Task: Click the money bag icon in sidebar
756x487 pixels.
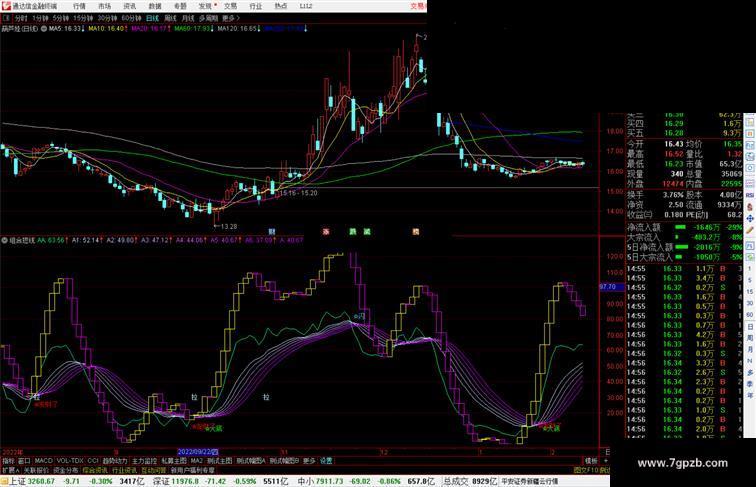Action: point(750,207)
